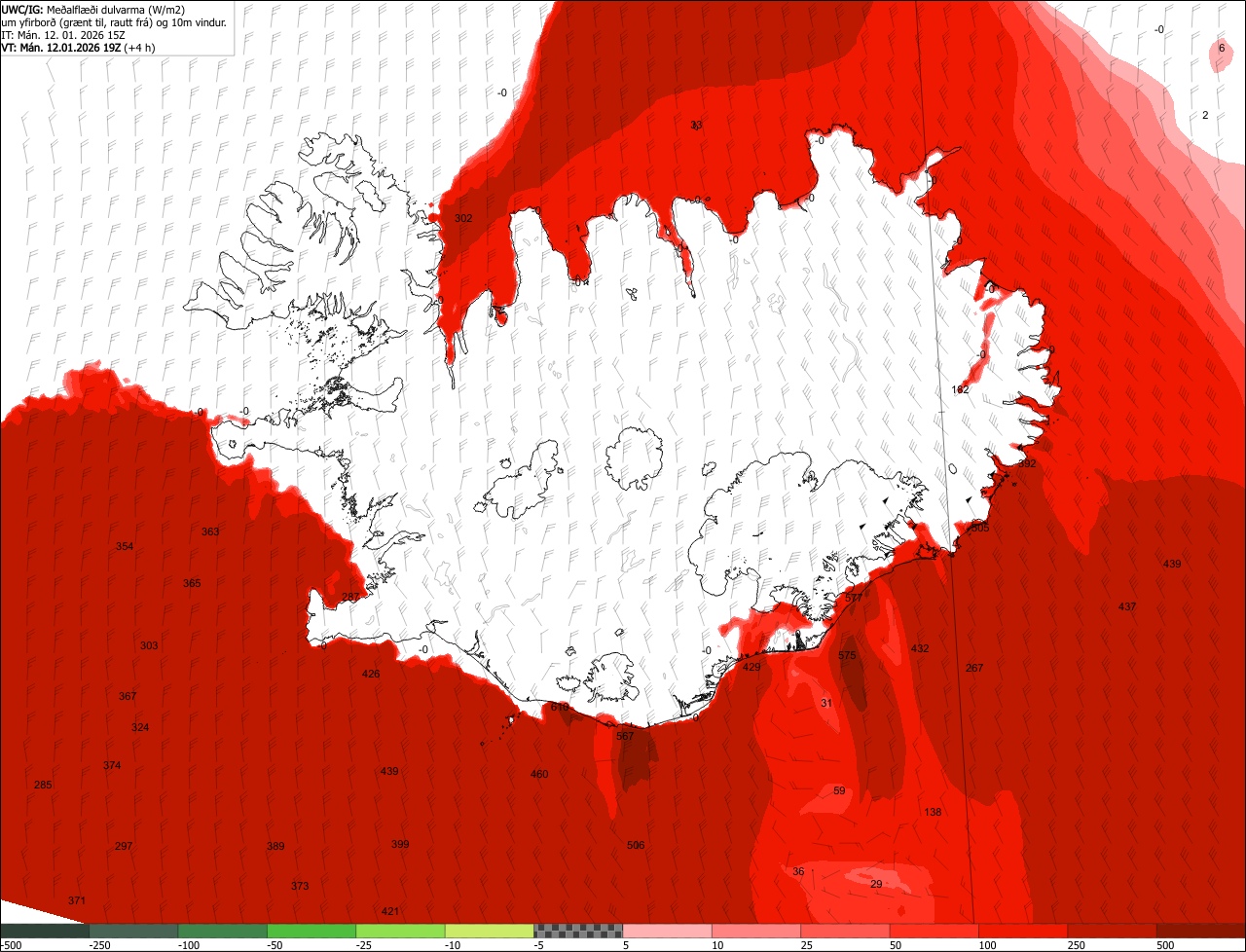This screenshot has height=952, width=1246.
Task: Click the value 432 southeast of Iceland
Action: click(920, 648)
